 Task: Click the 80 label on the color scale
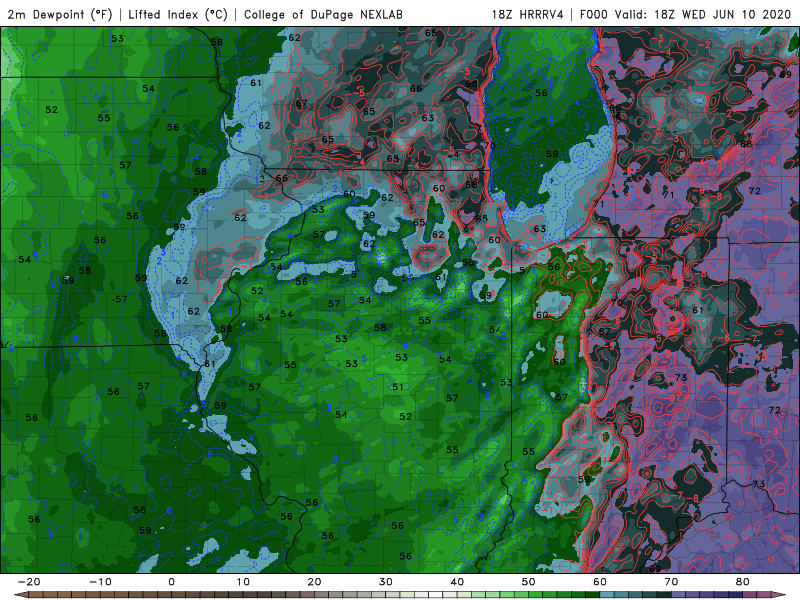pyautogui.click(x=743, y=582)
